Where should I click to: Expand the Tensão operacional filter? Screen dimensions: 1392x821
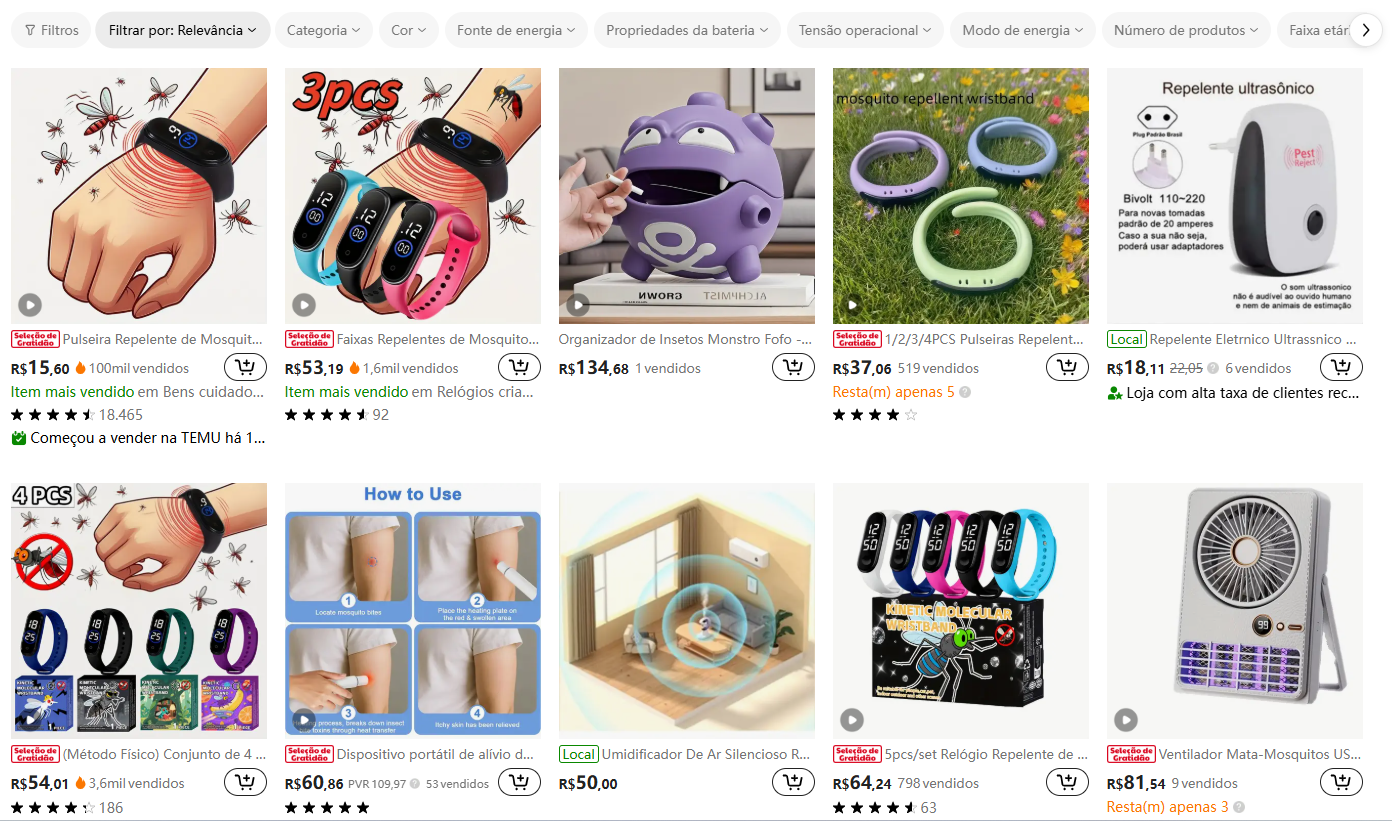pos(866,30)
